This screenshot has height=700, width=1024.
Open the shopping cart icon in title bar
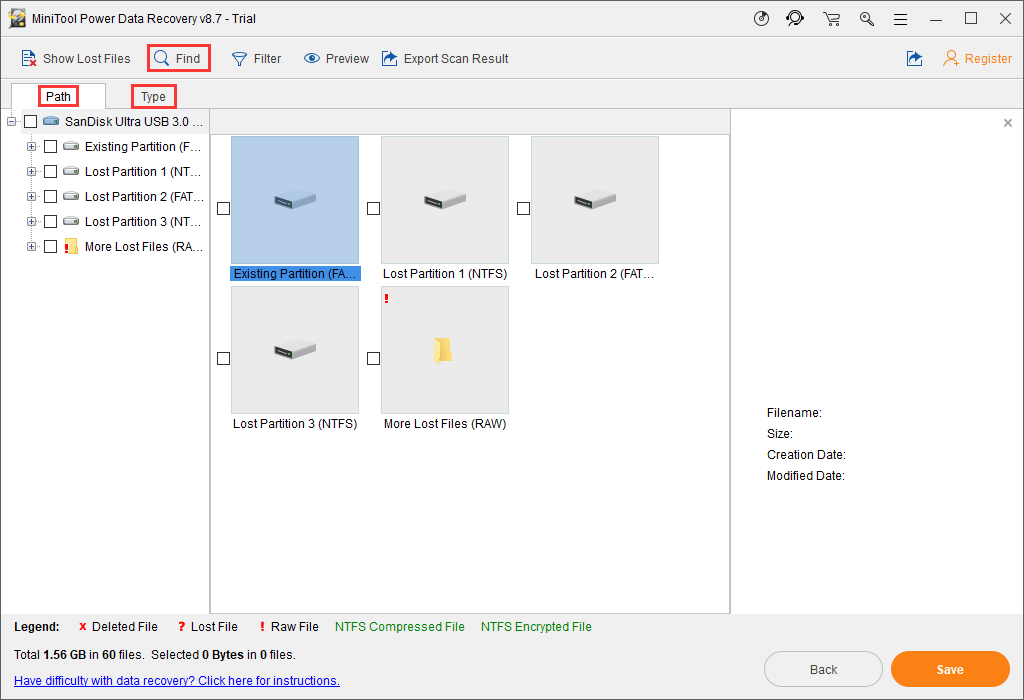831,18
